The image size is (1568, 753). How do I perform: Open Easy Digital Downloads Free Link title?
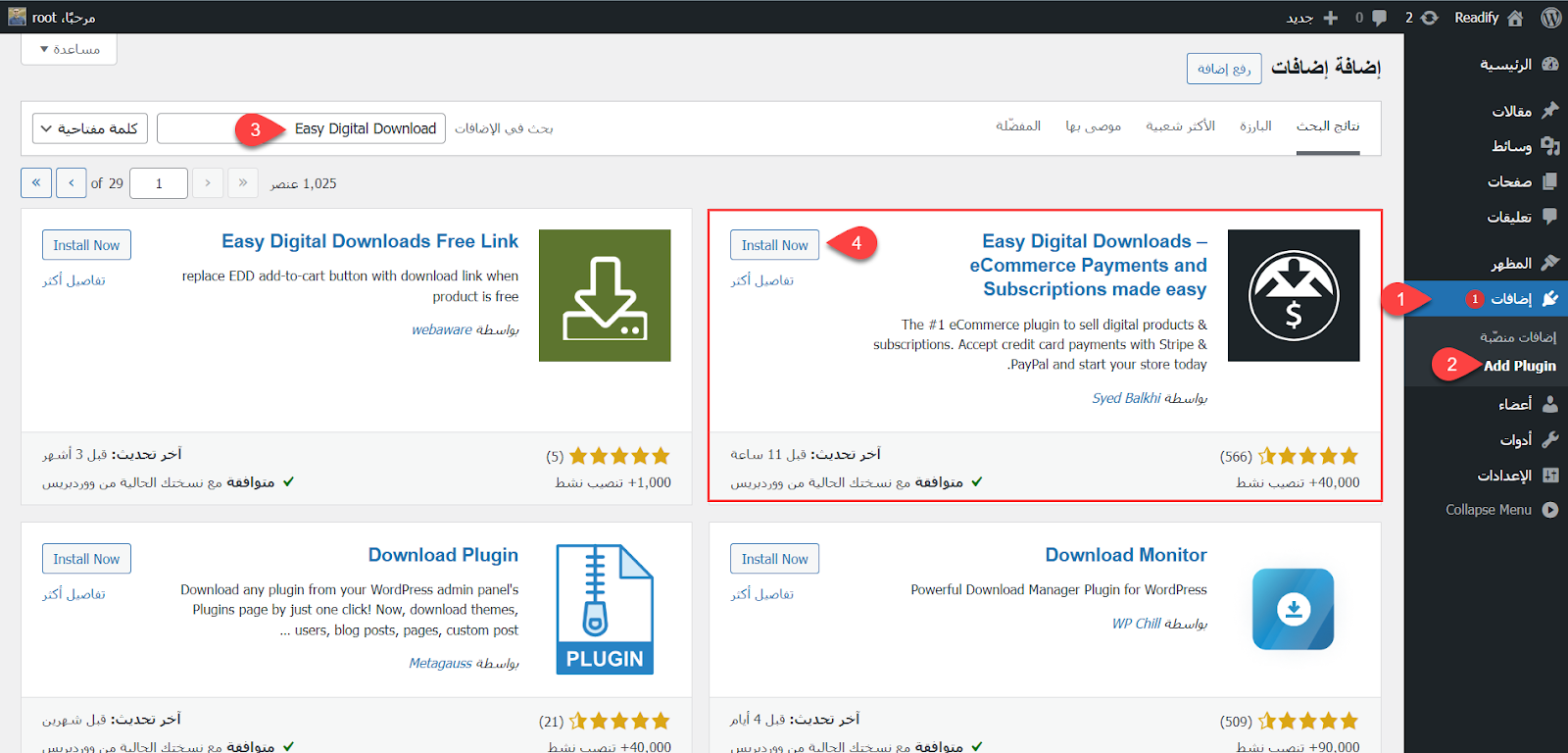[x=369, y=241]
